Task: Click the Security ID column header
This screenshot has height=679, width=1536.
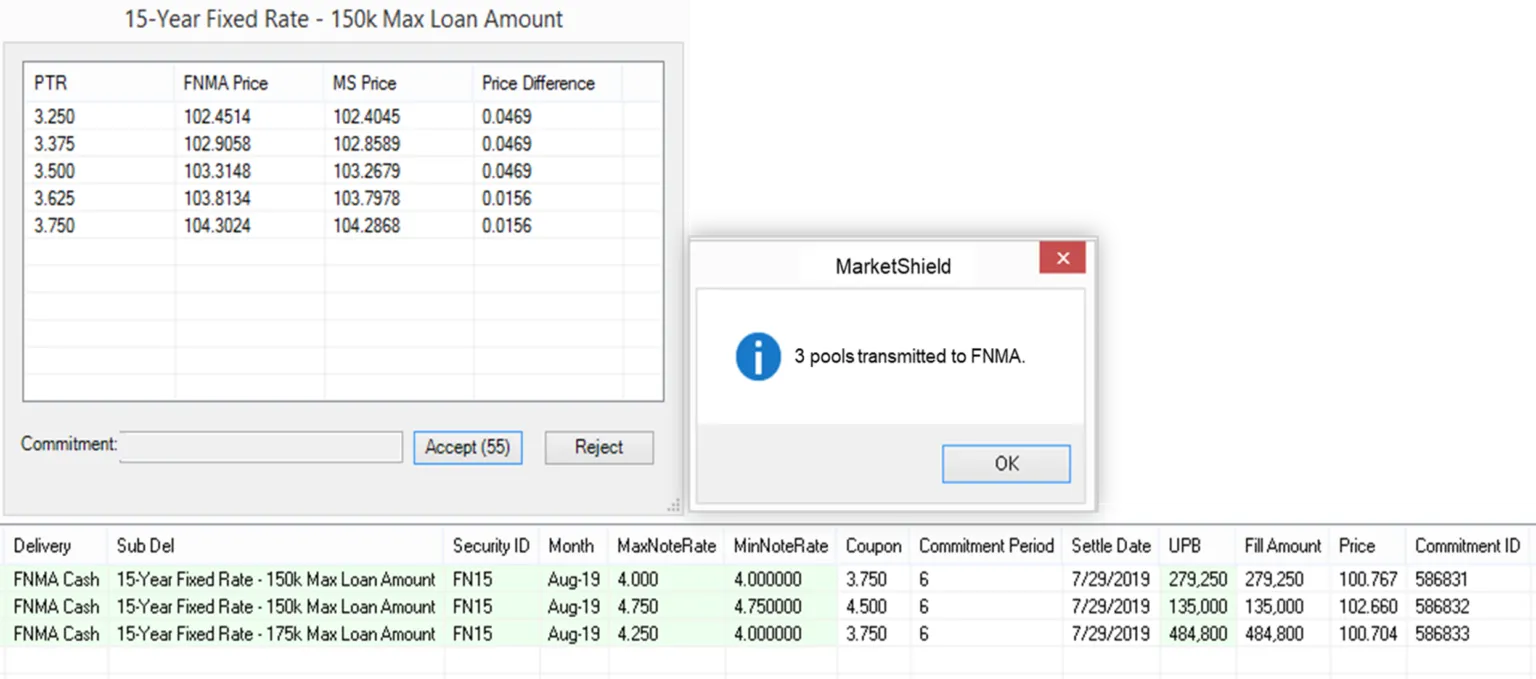Action: point(490,546)
